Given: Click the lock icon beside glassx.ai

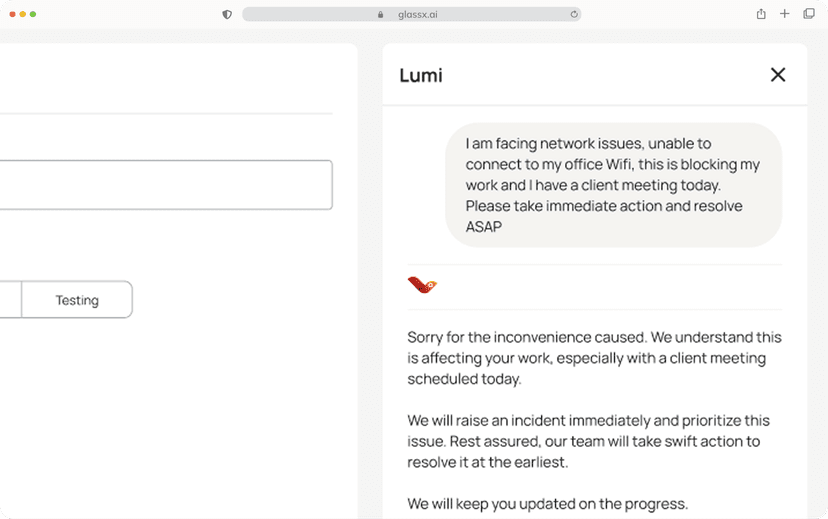Looking at the screenshot, I should (x=381, y=15).
